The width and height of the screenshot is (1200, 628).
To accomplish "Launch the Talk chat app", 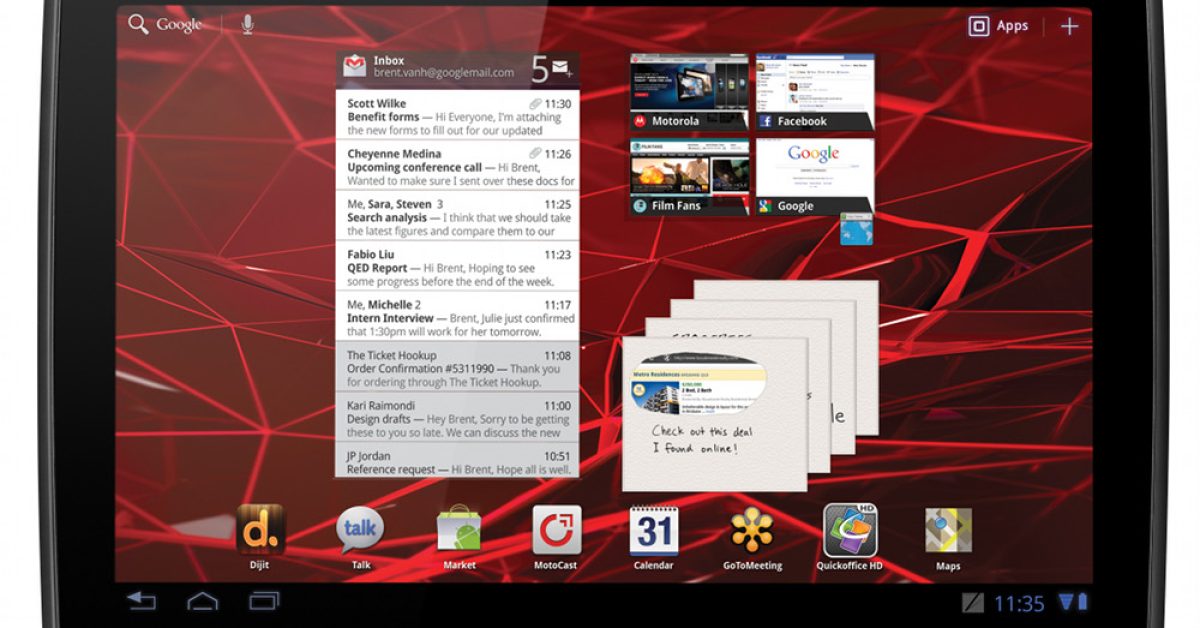I will pos(360,531).
